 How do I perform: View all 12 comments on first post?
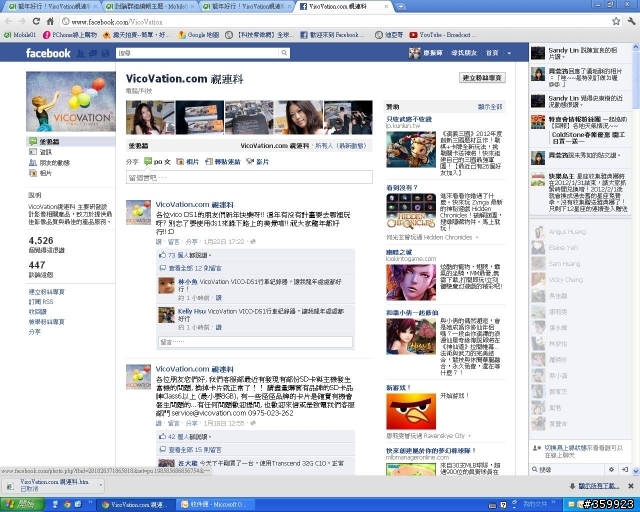coord(194,268)
